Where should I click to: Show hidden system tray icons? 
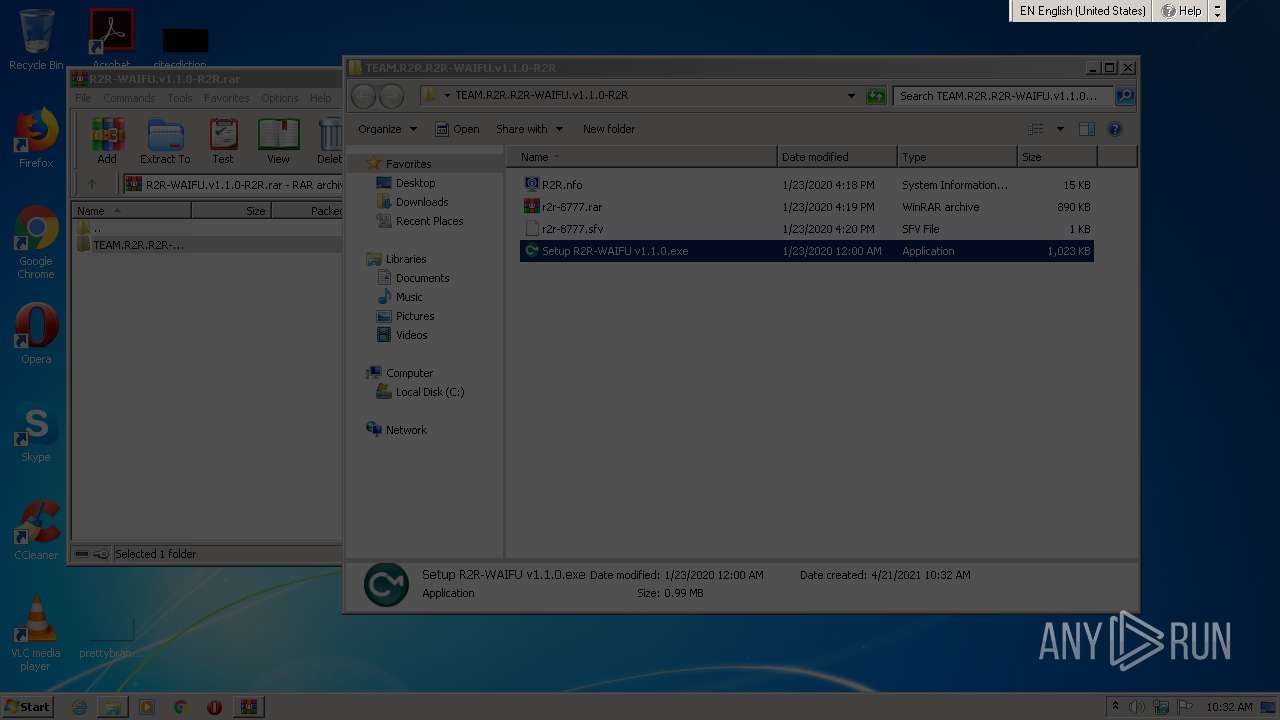click(1114, 707)
